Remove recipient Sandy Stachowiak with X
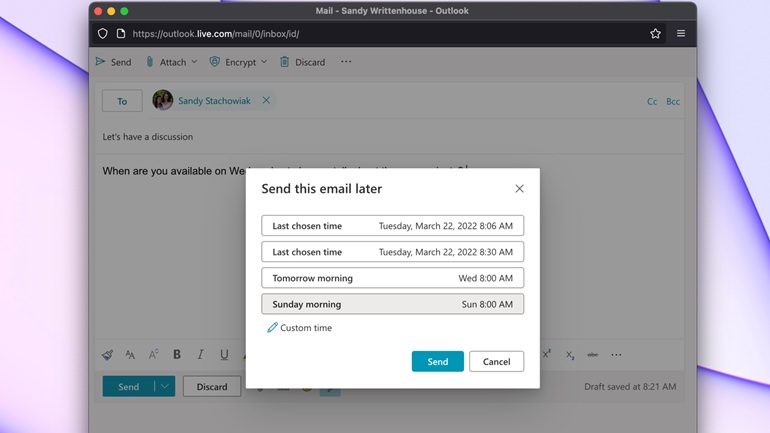This screenshot has height=433, width=770. tap(266, 101)
